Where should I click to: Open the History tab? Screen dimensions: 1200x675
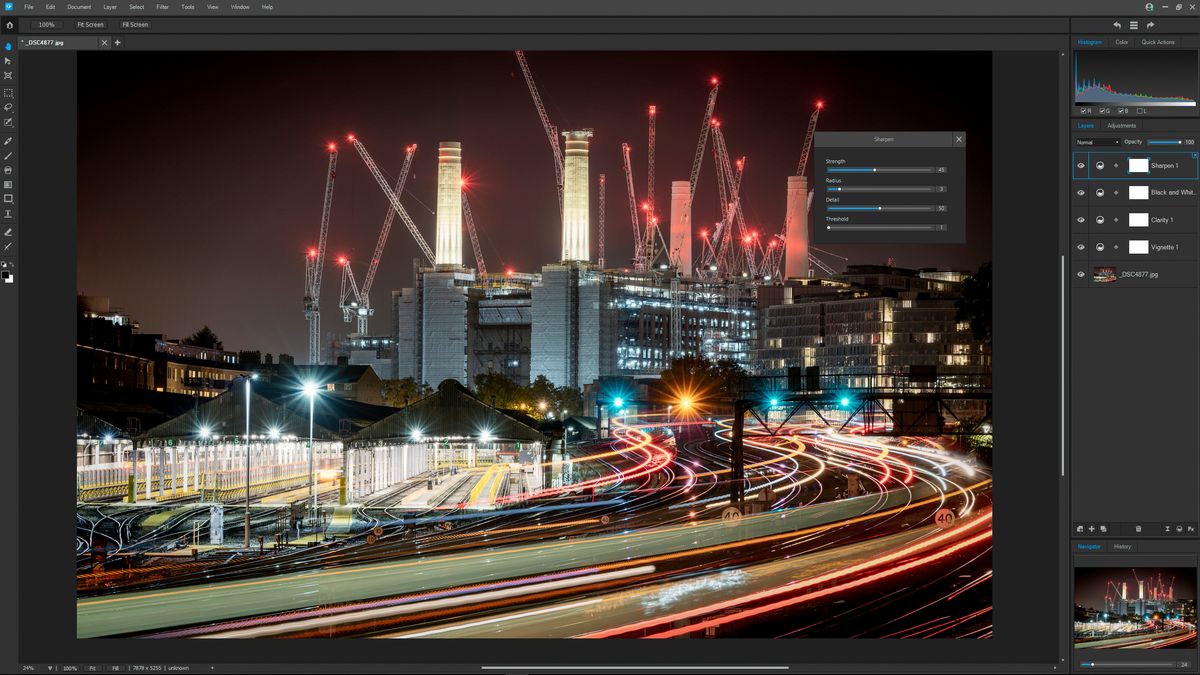click(x=1122, y=547)
